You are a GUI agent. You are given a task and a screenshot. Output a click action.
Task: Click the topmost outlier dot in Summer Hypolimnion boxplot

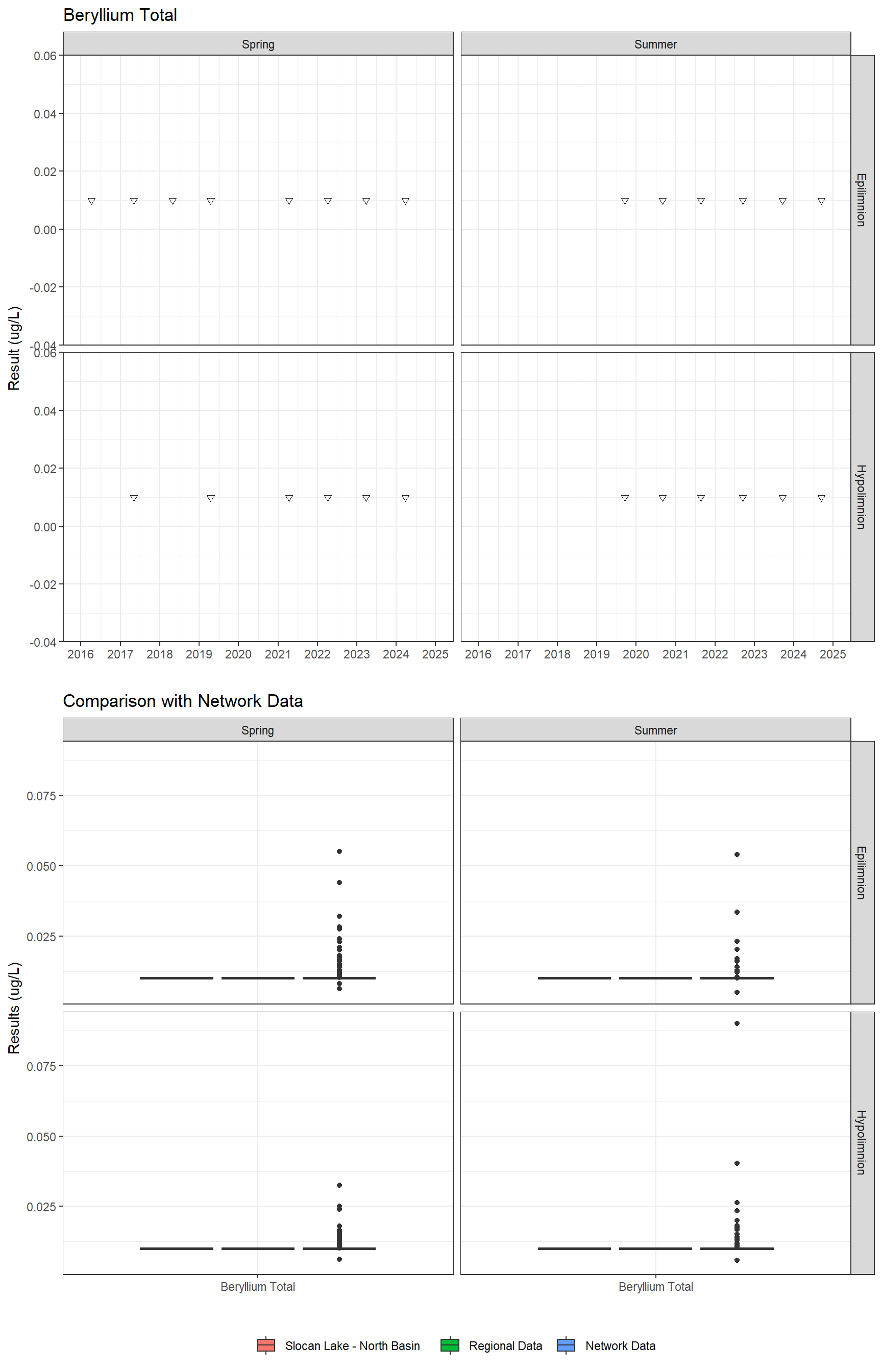737,1023
